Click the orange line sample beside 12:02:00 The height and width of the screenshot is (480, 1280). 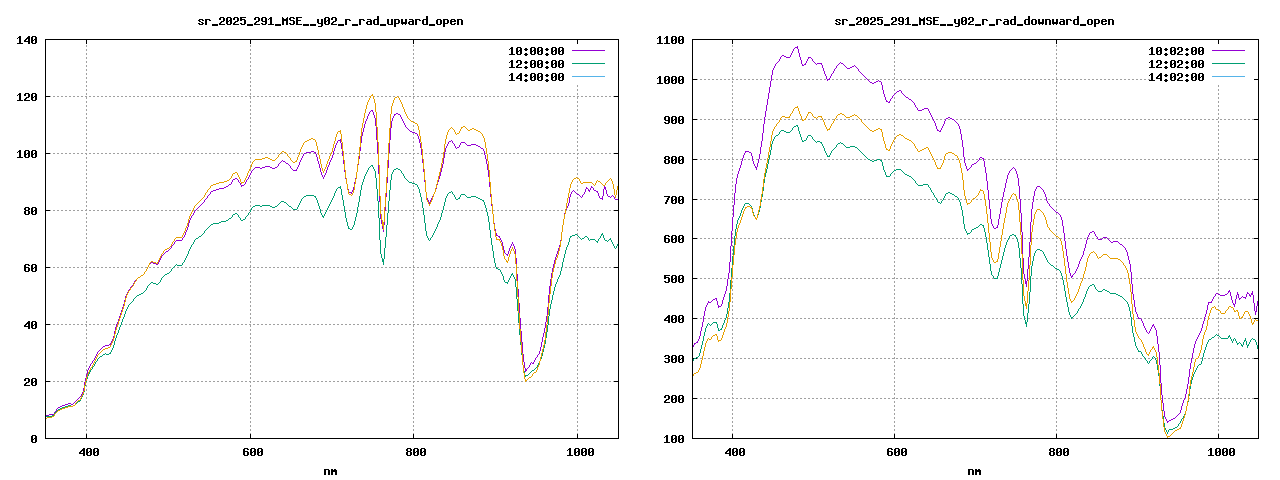(x=1229, y=64)
